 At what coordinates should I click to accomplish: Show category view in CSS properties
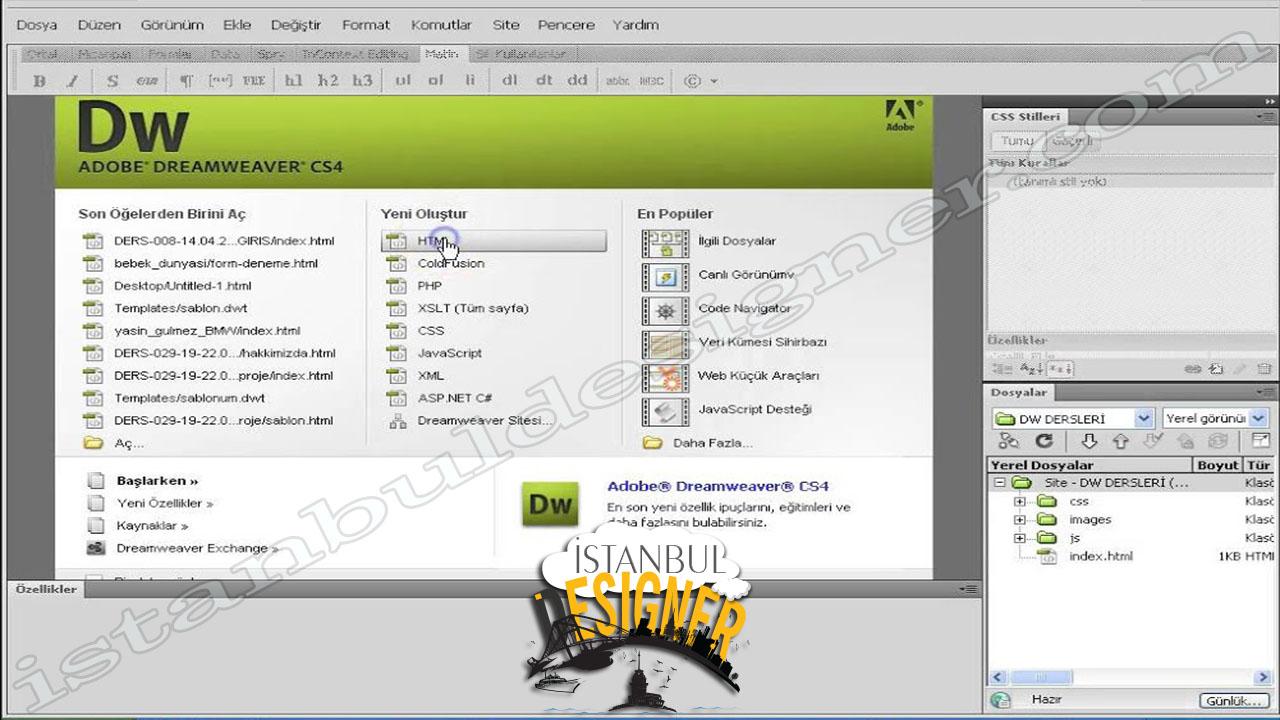click(1002, 369)
